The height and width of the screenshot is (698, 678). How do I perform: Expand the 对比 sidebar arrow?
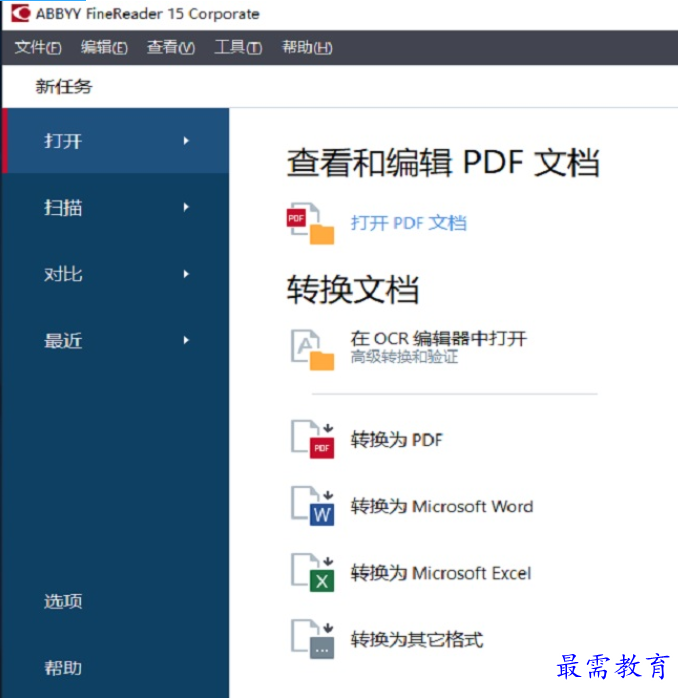pyautogui.click(x=186, y=274)
